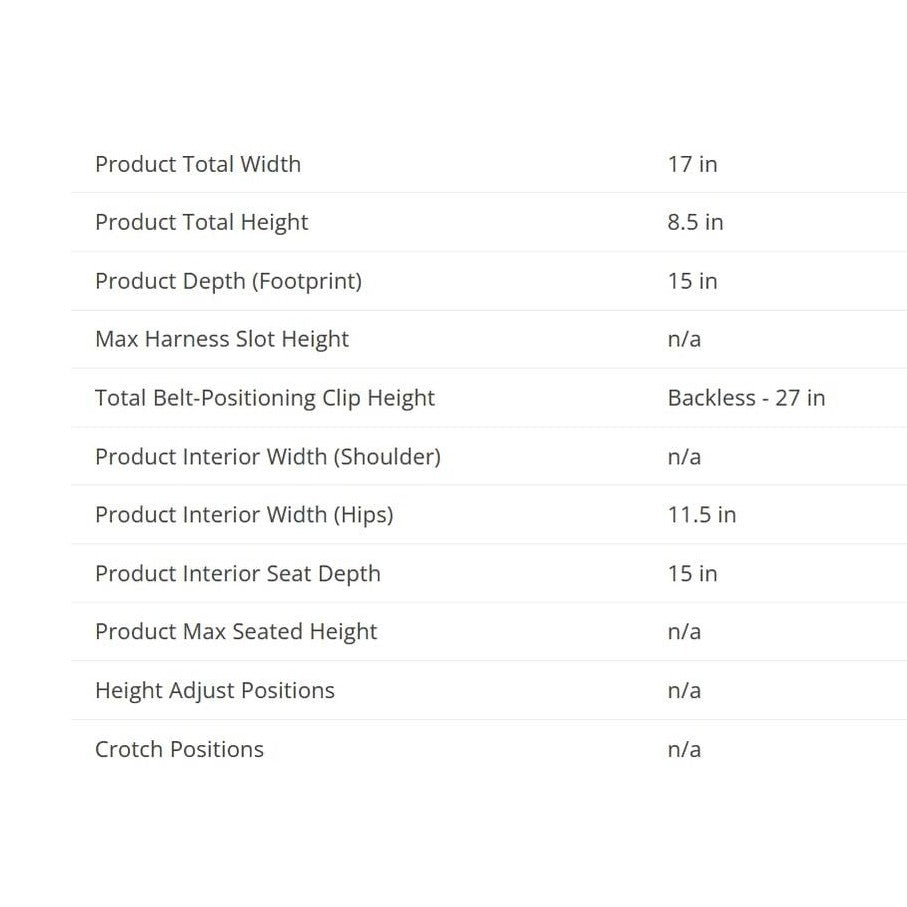Select Product Interior Width (Shoulder) label
Image resolution: width=907 pixels, height=907 pixels.
point(268,458)
